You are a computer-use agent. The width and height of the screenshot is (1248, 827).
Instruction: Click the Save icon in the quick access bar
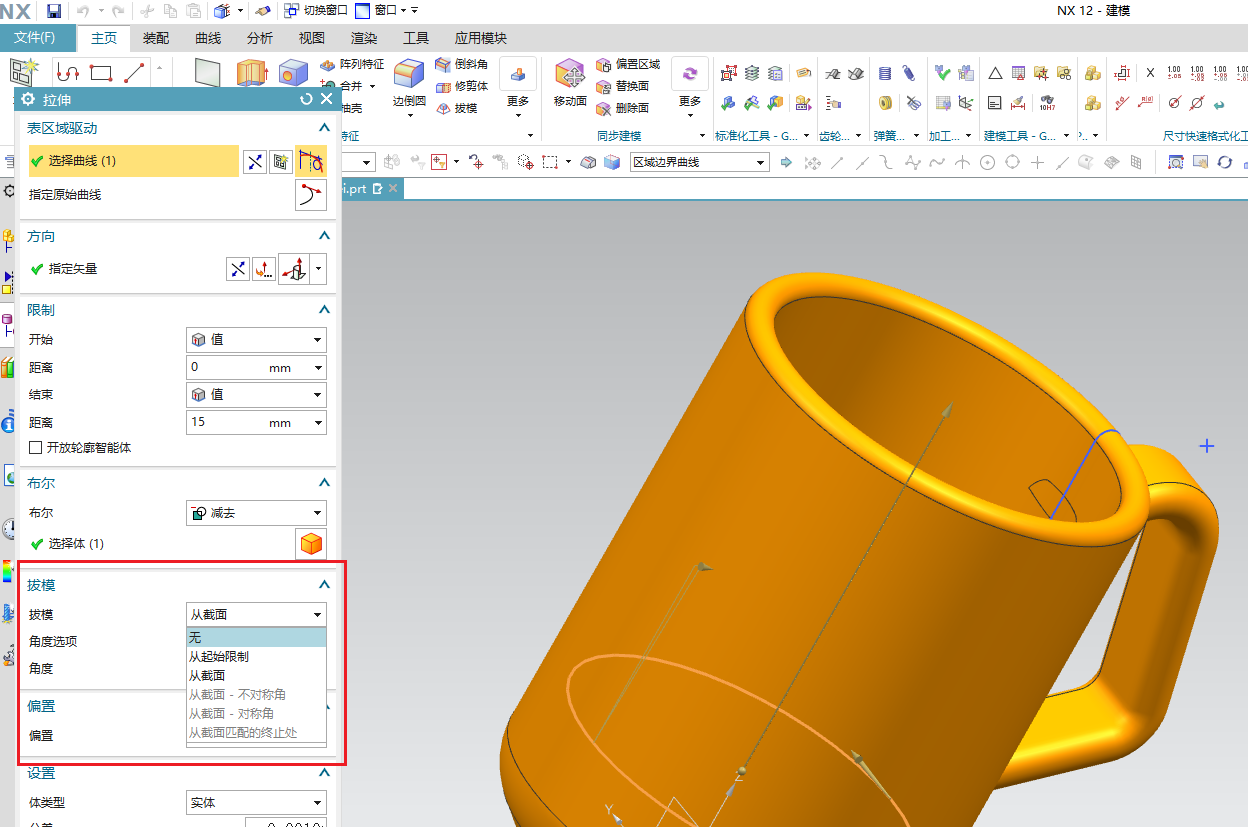54,11
